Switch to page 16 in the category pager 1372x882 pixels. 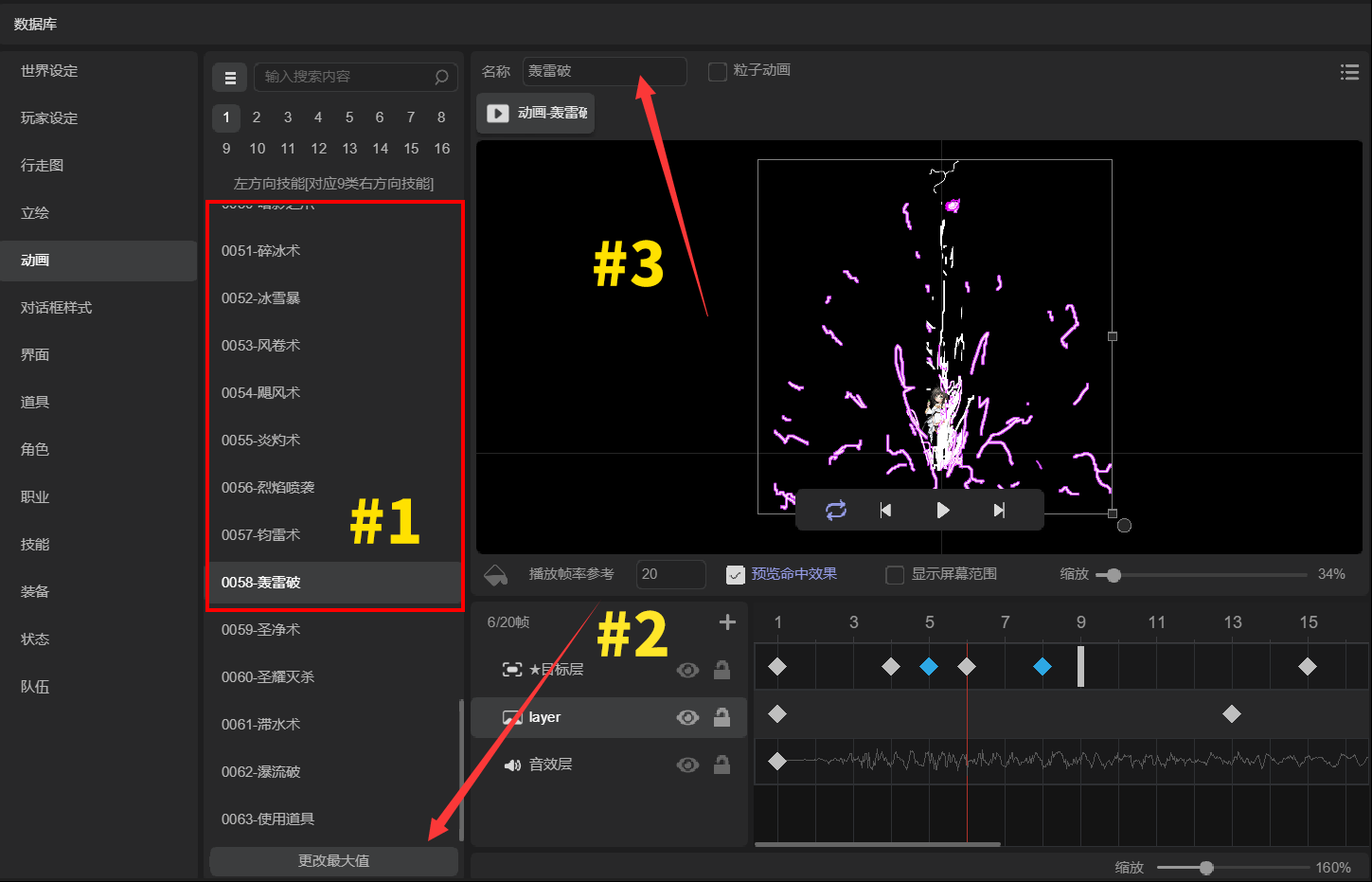tap(442, 149)
